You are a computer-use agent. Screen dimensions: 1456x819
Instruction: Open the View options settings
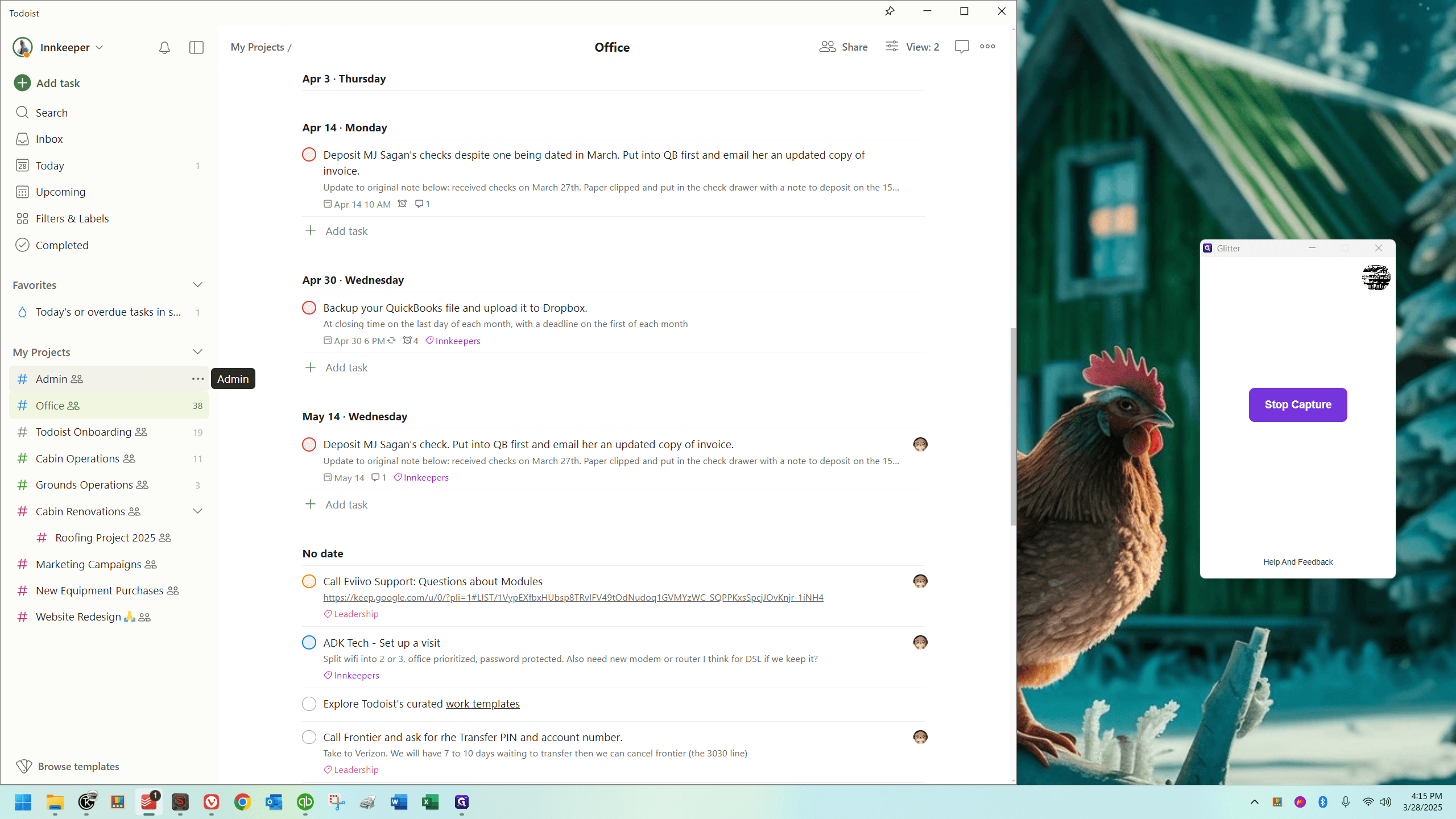(x=912, y=47)
